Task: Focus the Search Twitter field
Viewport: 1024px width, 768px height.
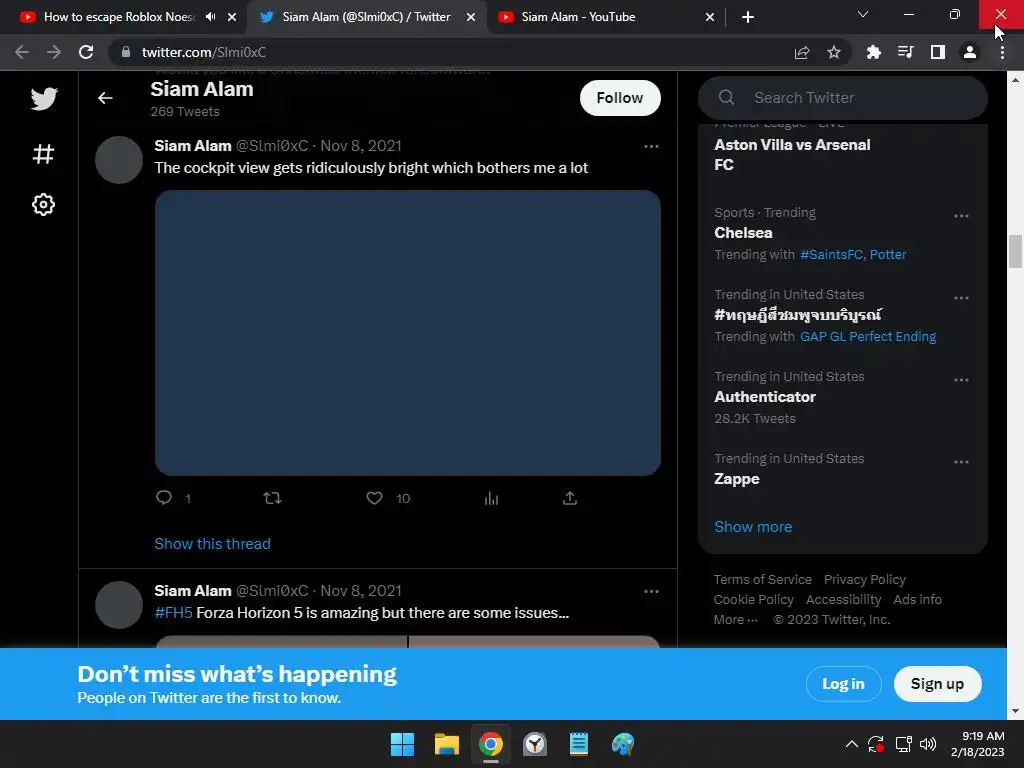Action: click(x=842, y=98)
